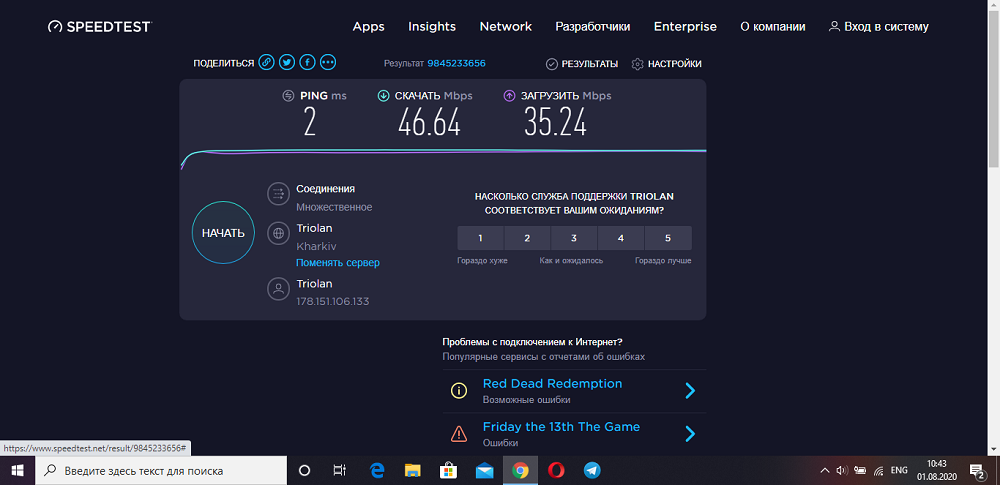This screenshot has height=485, width=1000.
Task: Click Поменять сервер link
Action: tap(338, 263)
